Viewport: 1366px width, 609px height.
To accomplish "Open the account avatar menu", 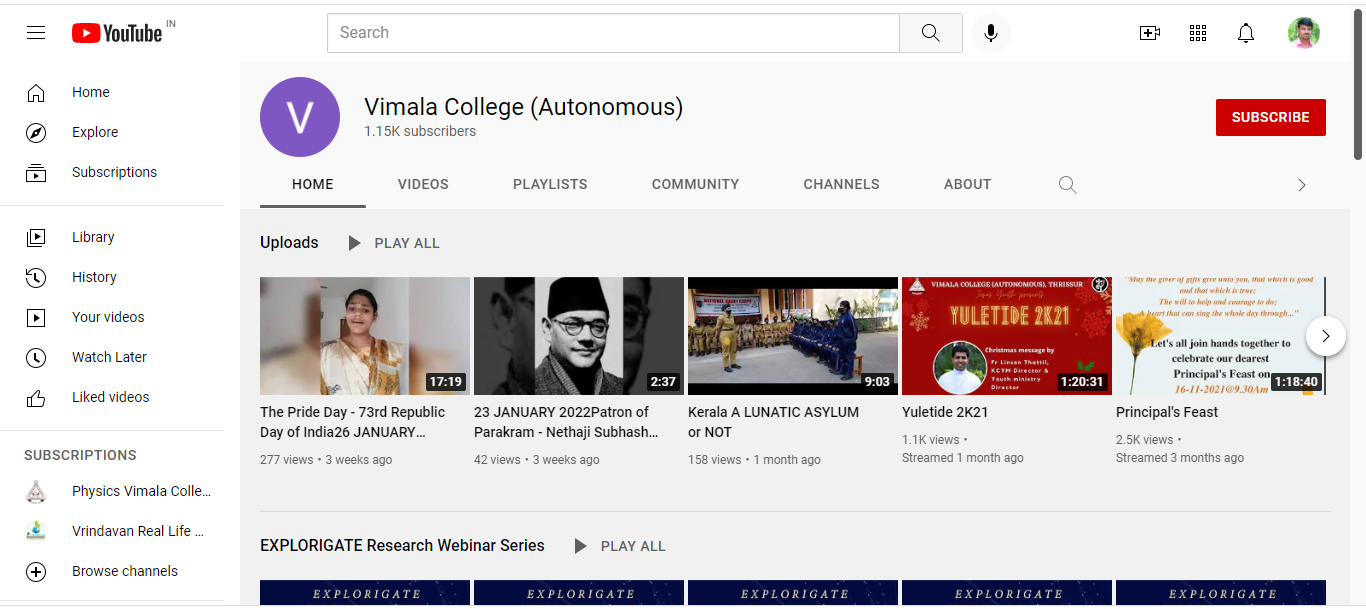I will coord(1304,33).
